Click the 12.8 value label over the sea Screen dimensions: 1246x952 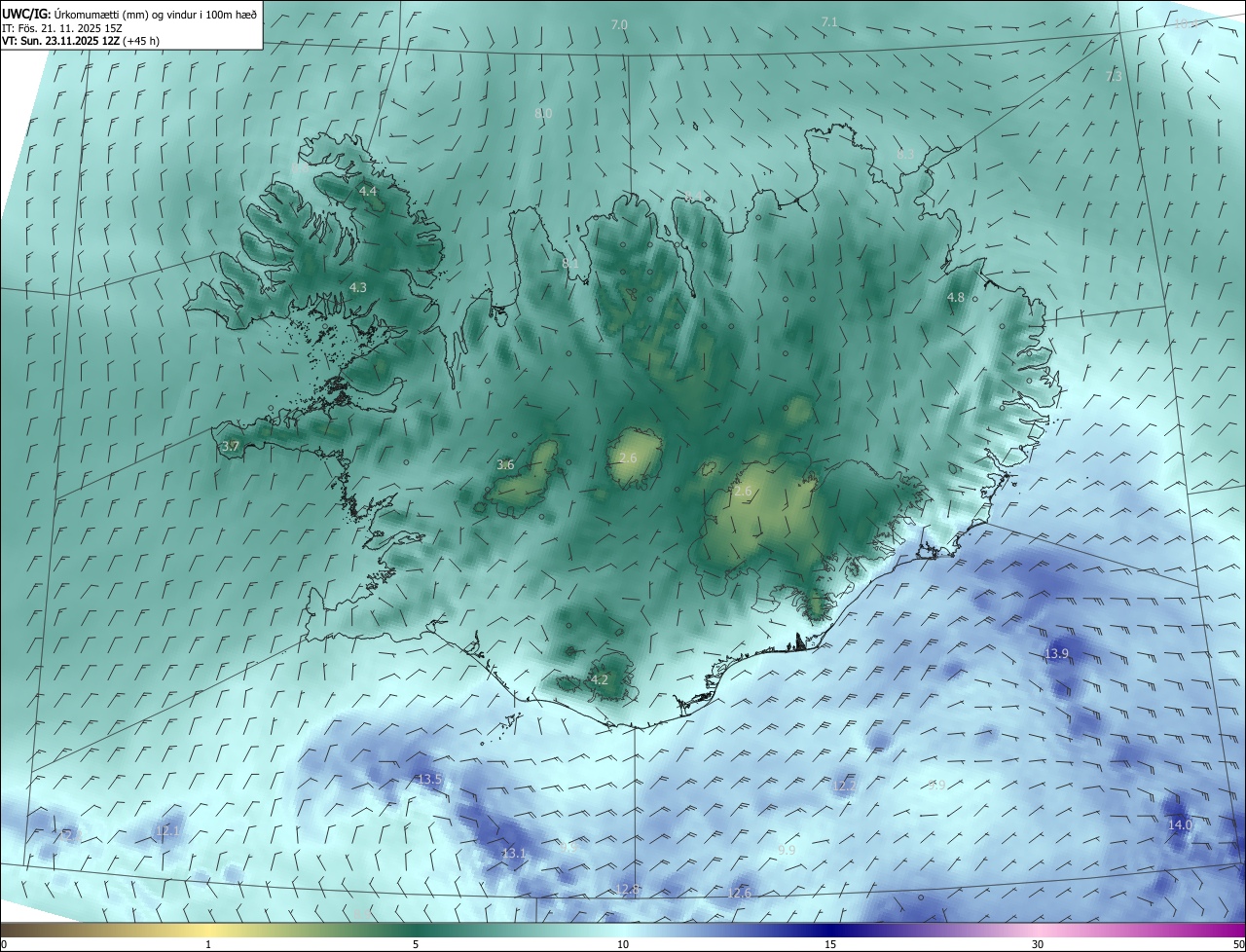point(628,889)
